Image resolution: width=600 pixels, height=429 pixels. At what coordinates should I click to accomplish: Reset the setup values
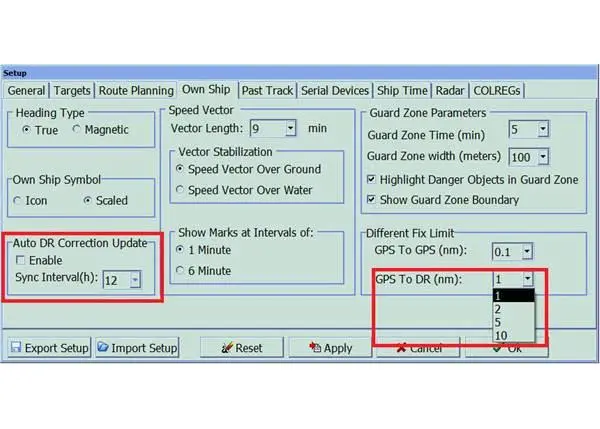[242, 347]
